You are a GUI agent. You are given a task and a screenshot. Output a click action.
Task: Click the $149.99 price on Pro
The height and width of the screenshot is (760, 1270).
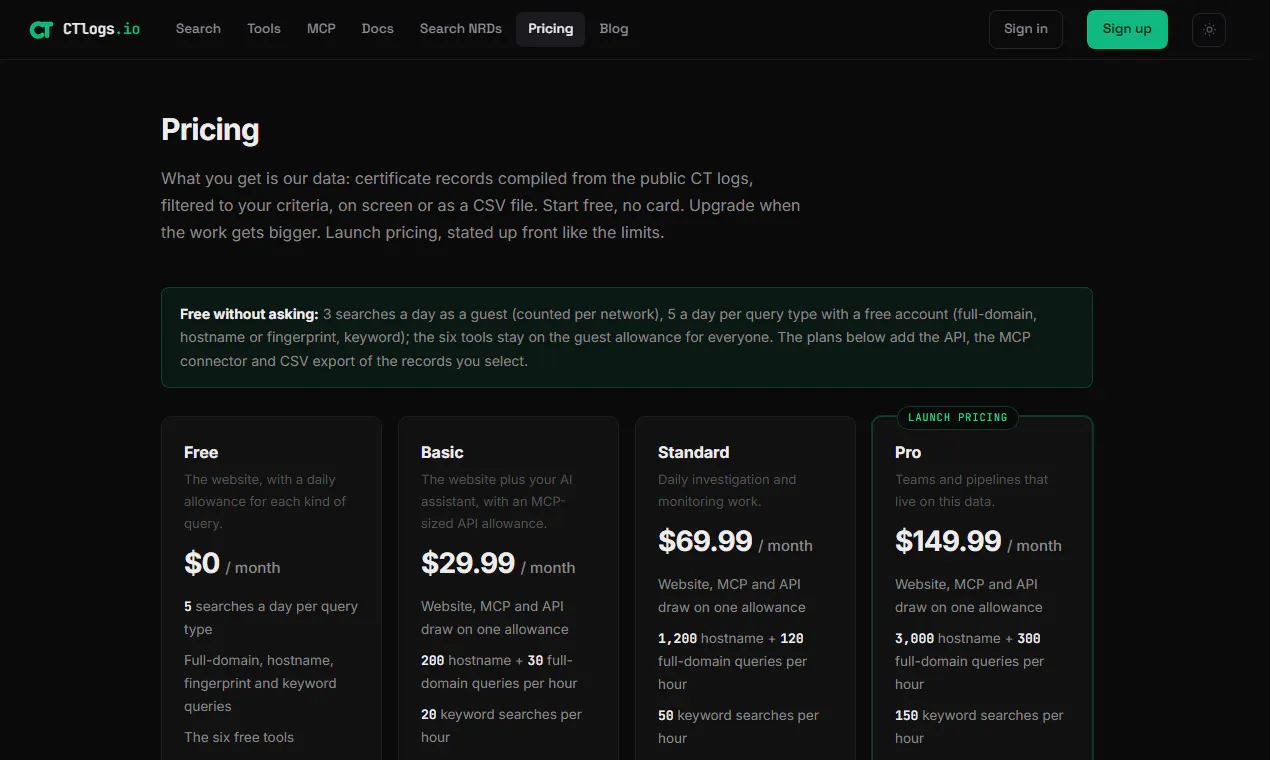tap(948, 541)
